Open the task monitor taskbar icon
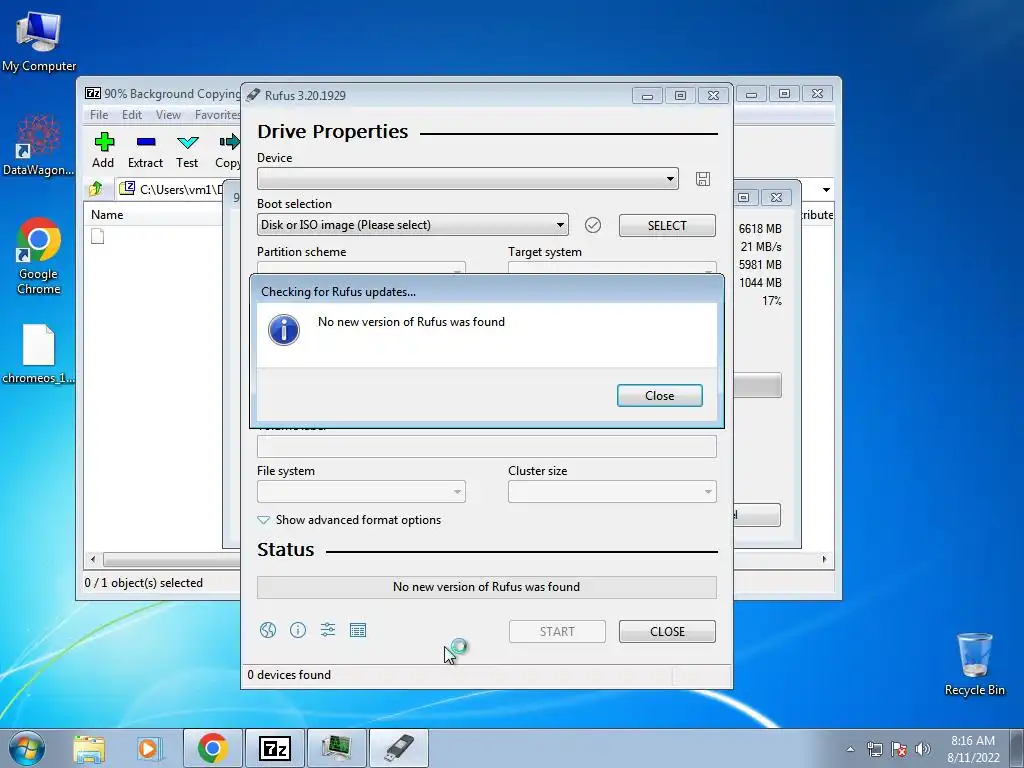Image resolution: width=1024 pixels, height=768 pixels. (x=337, y=748)
